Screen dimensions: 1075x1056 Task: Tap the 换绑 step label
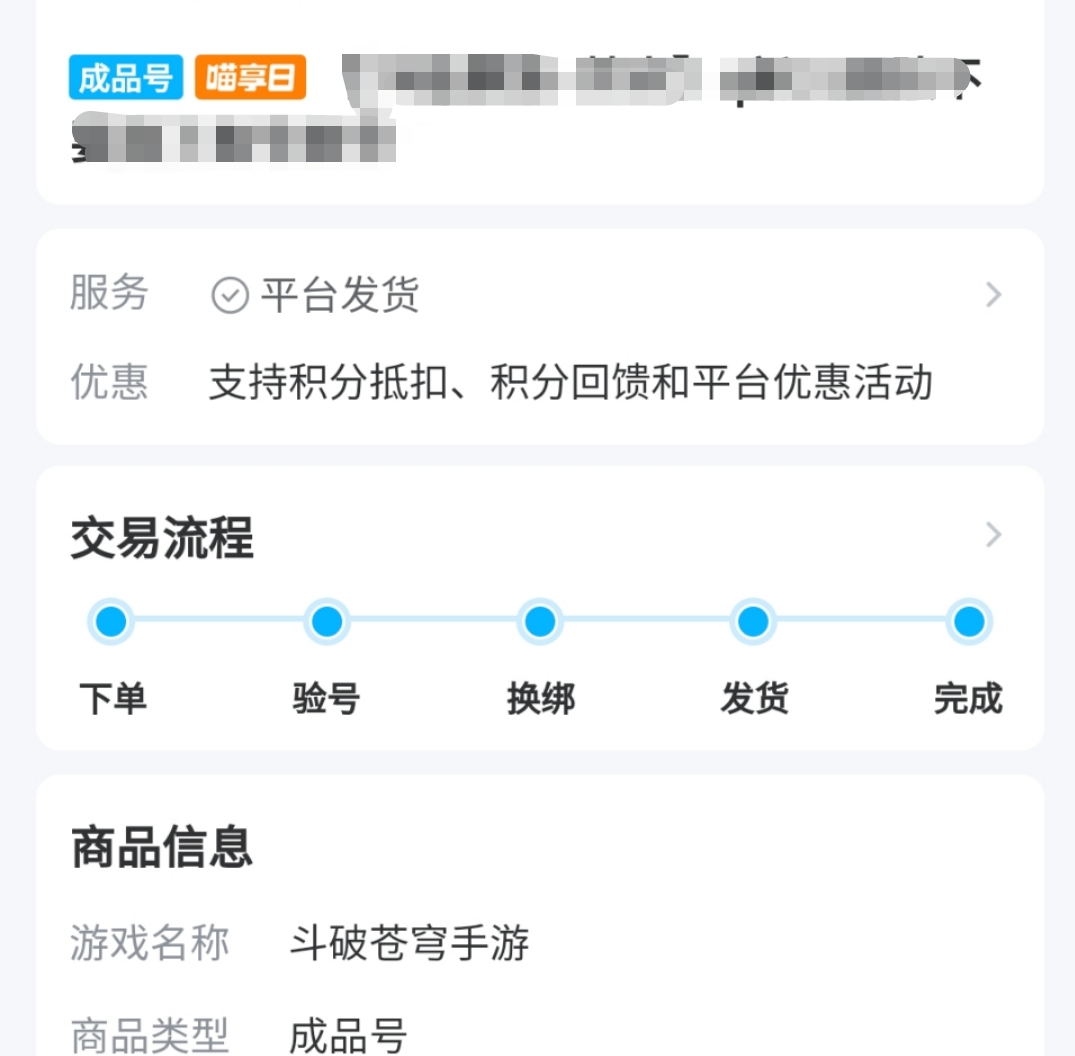coord(540,699)
